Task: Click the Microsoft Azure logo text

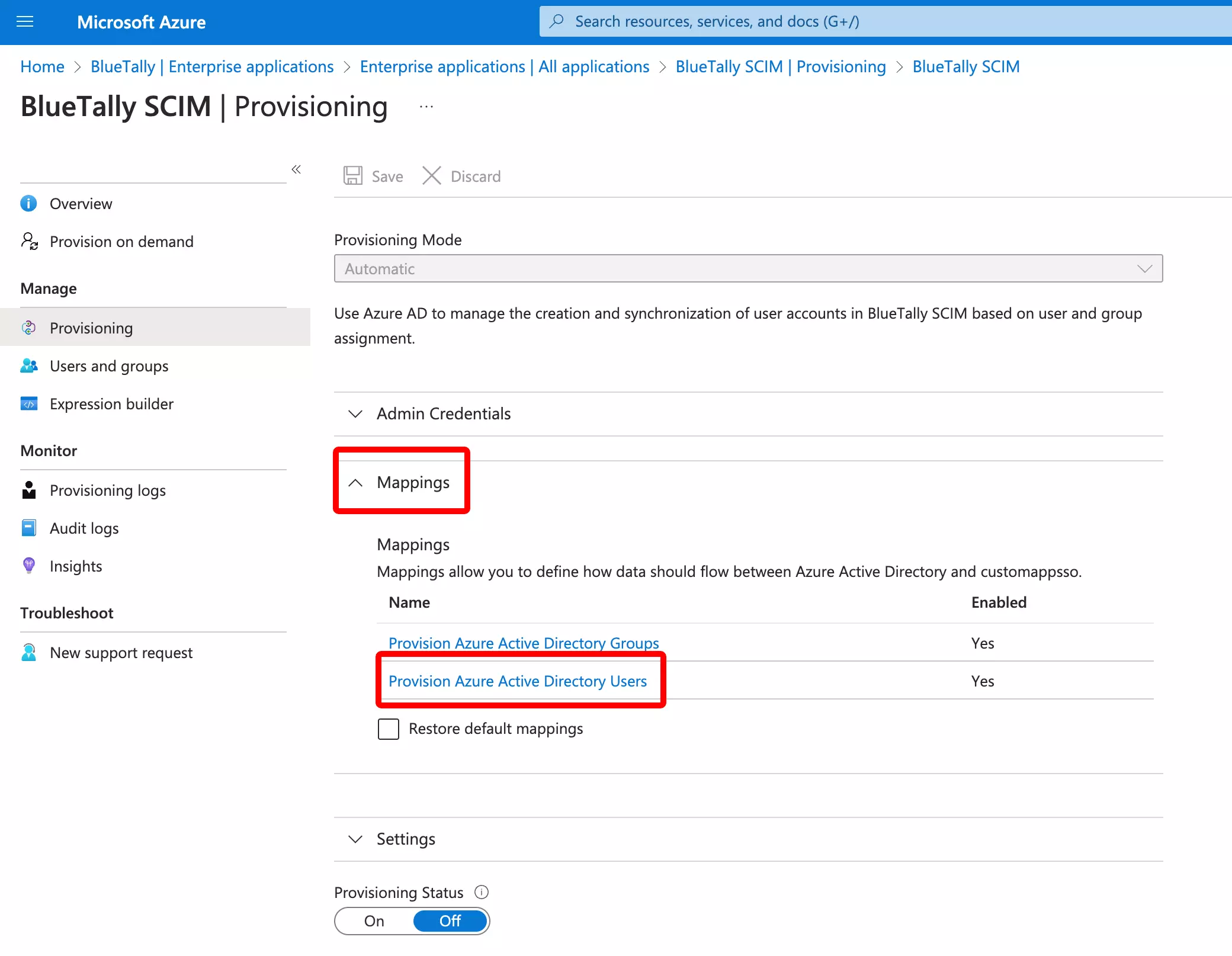Action: (141, 22)
